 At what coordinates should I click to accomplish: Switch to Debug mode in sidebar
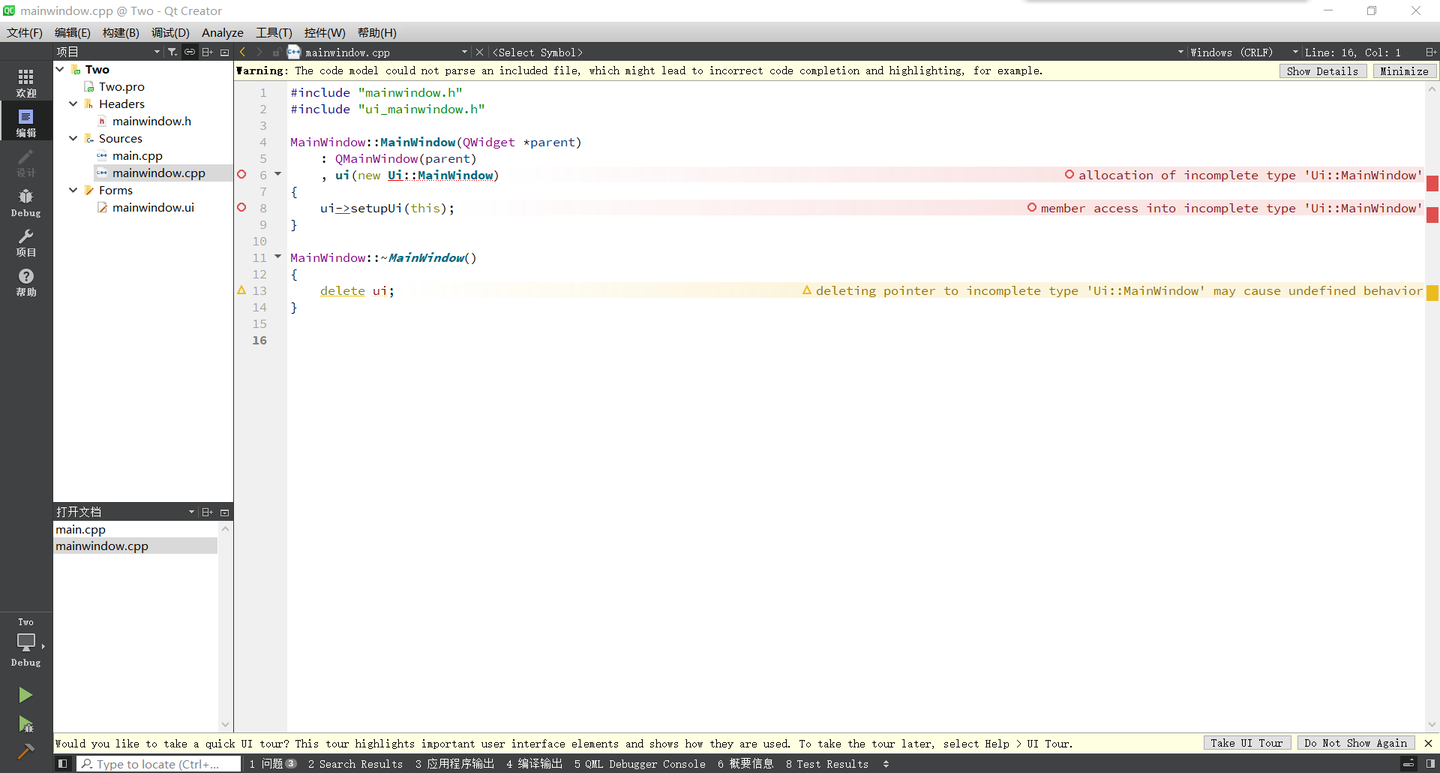(x=26, y=202)
